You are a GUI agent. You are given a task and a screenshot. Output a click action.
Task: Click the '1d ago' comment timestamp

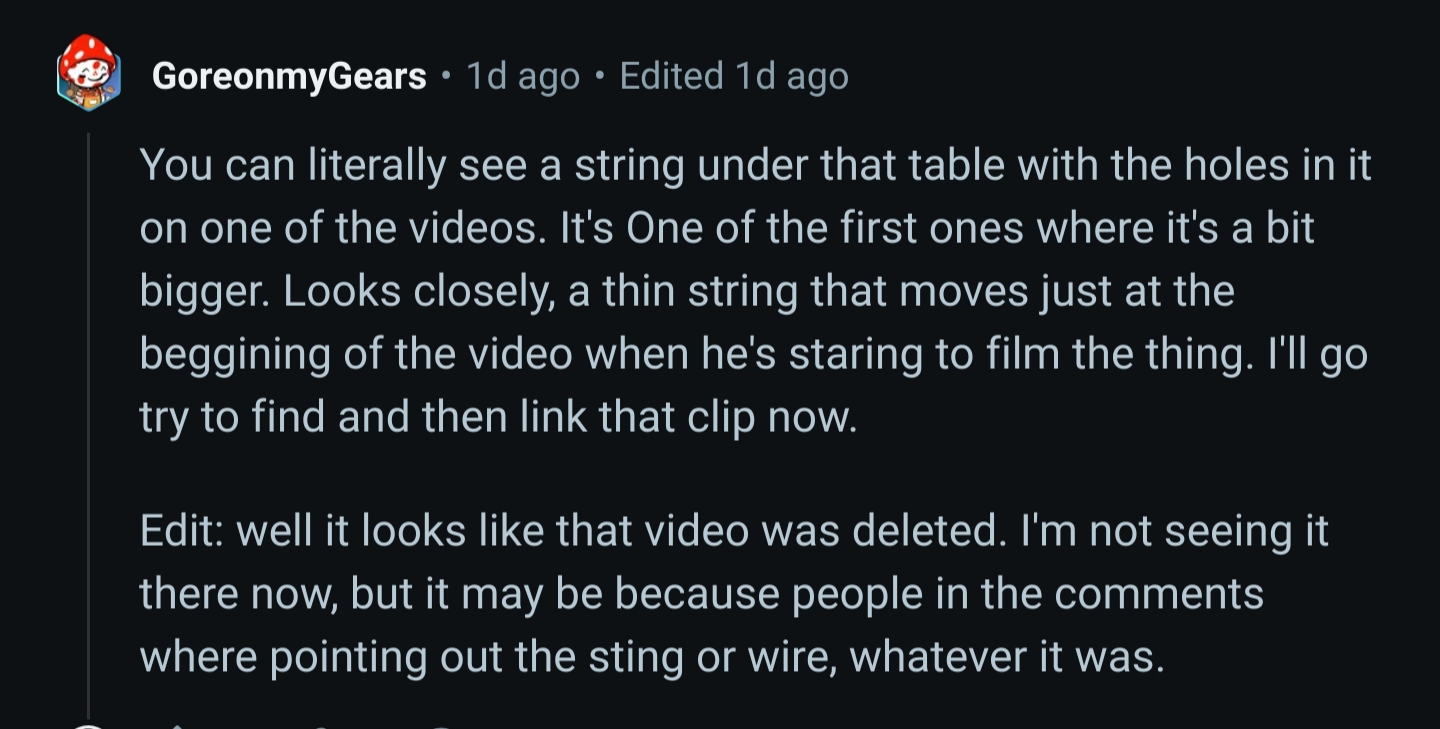click(523, 76)
